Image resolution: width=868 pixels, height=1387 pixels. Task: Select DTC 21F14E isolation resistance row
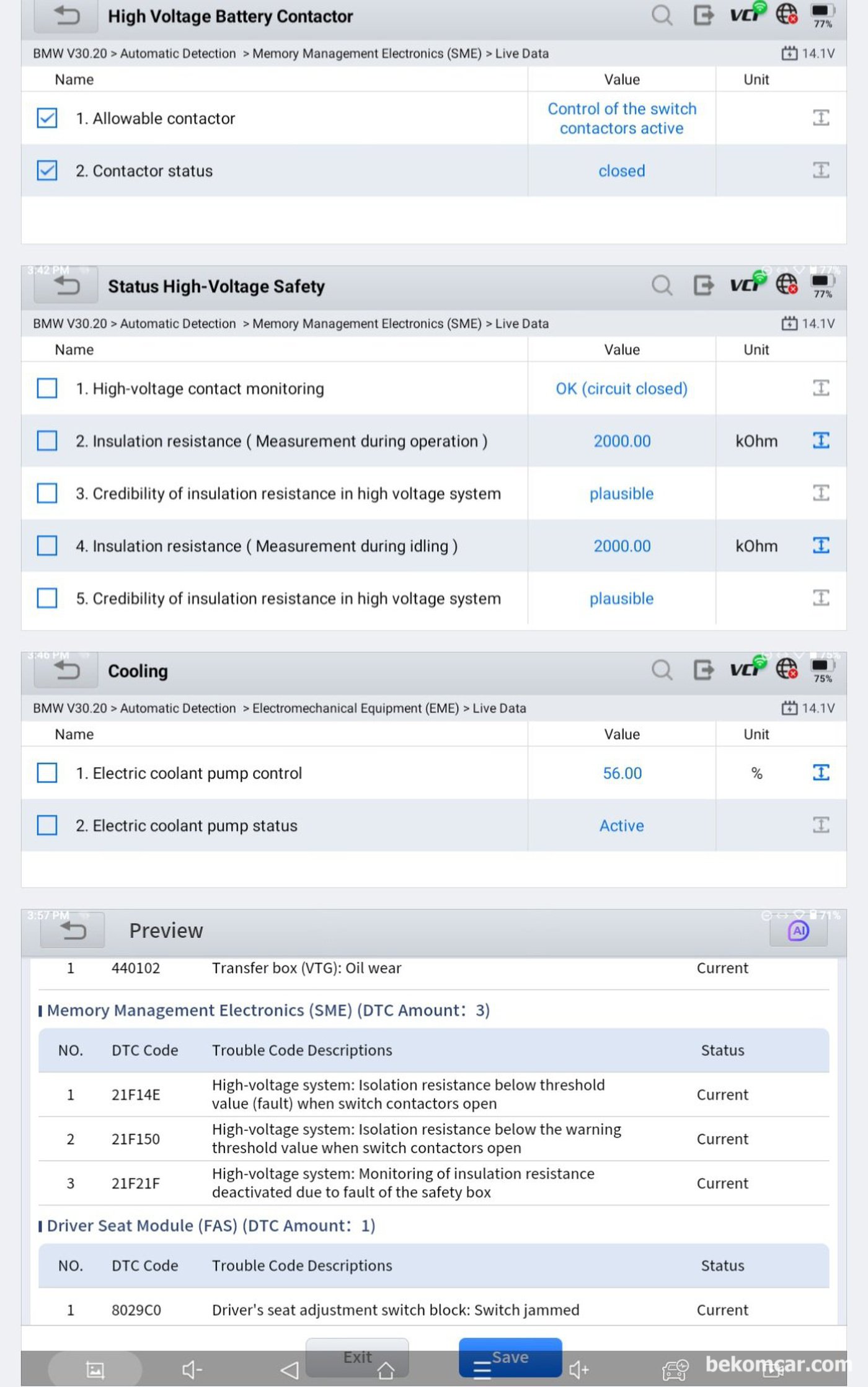click(433, 1094)
